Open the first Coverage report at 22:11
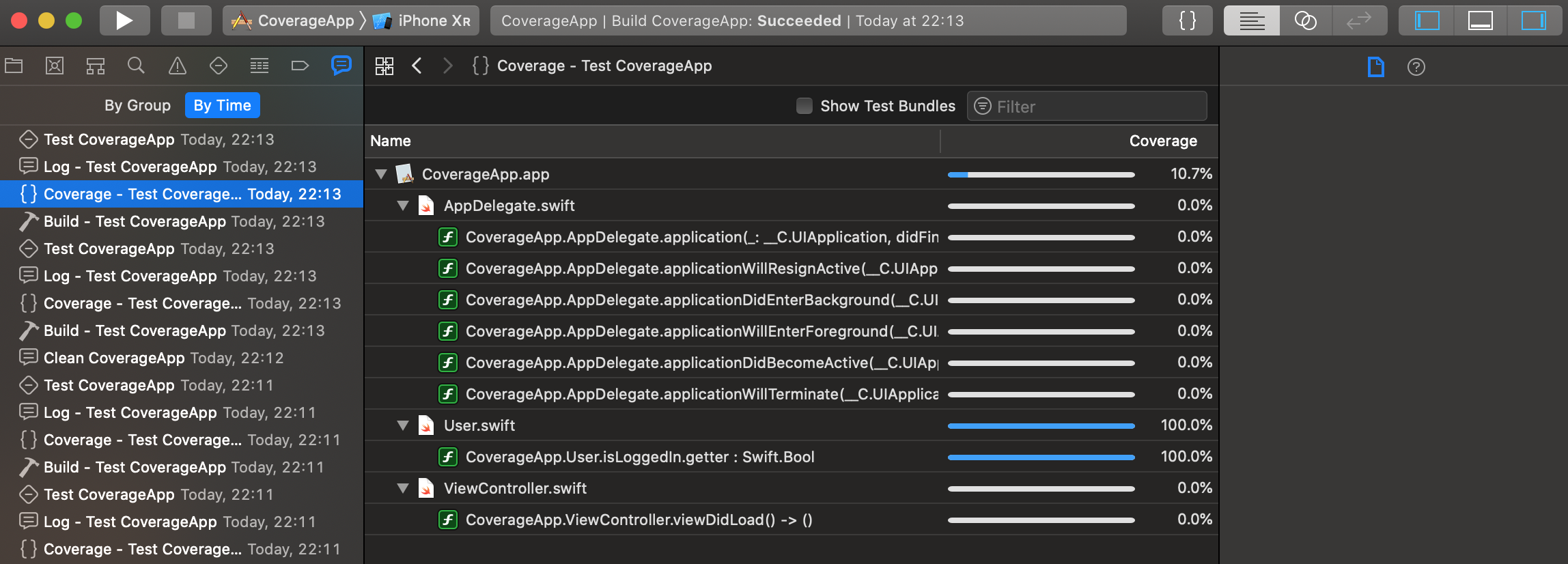1568x564 pixels. click(x=182, y=440)
